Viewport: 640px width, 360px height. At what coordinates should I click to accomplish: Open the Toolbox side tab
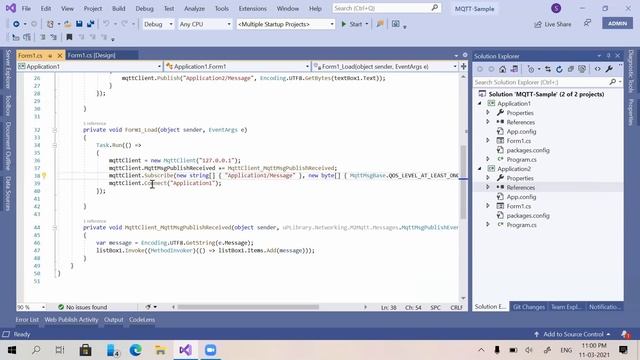tap(8, 106)
